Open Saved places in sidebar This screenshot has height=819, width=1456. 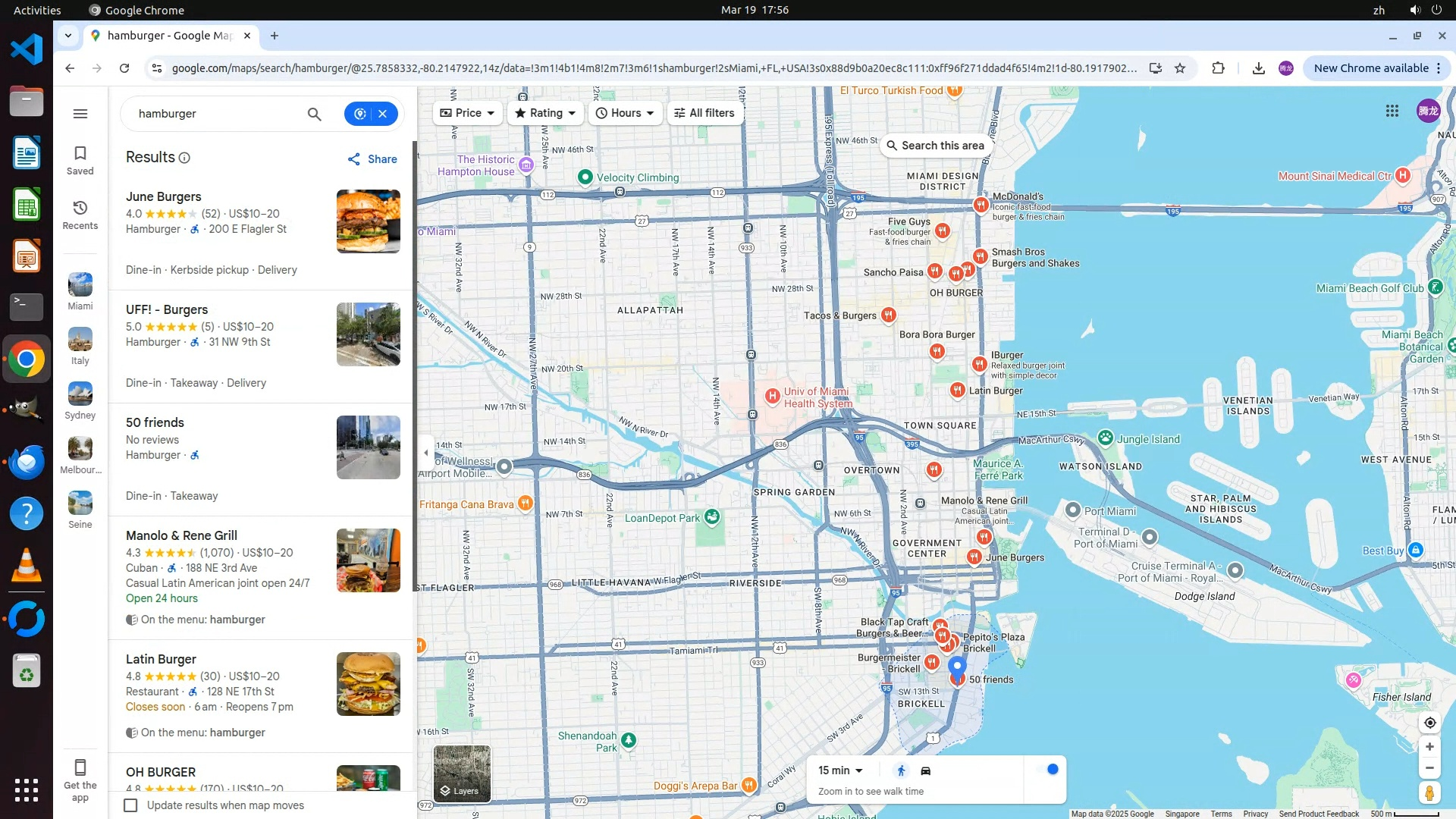click(x=80, y=159)
